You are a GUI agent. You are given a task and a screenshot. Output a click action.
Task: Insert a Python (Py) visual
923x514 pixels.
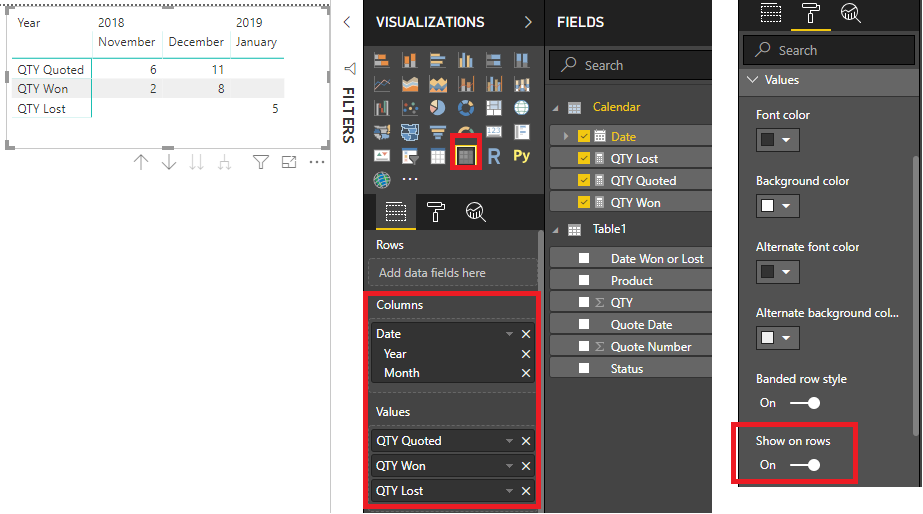point(522,156)
